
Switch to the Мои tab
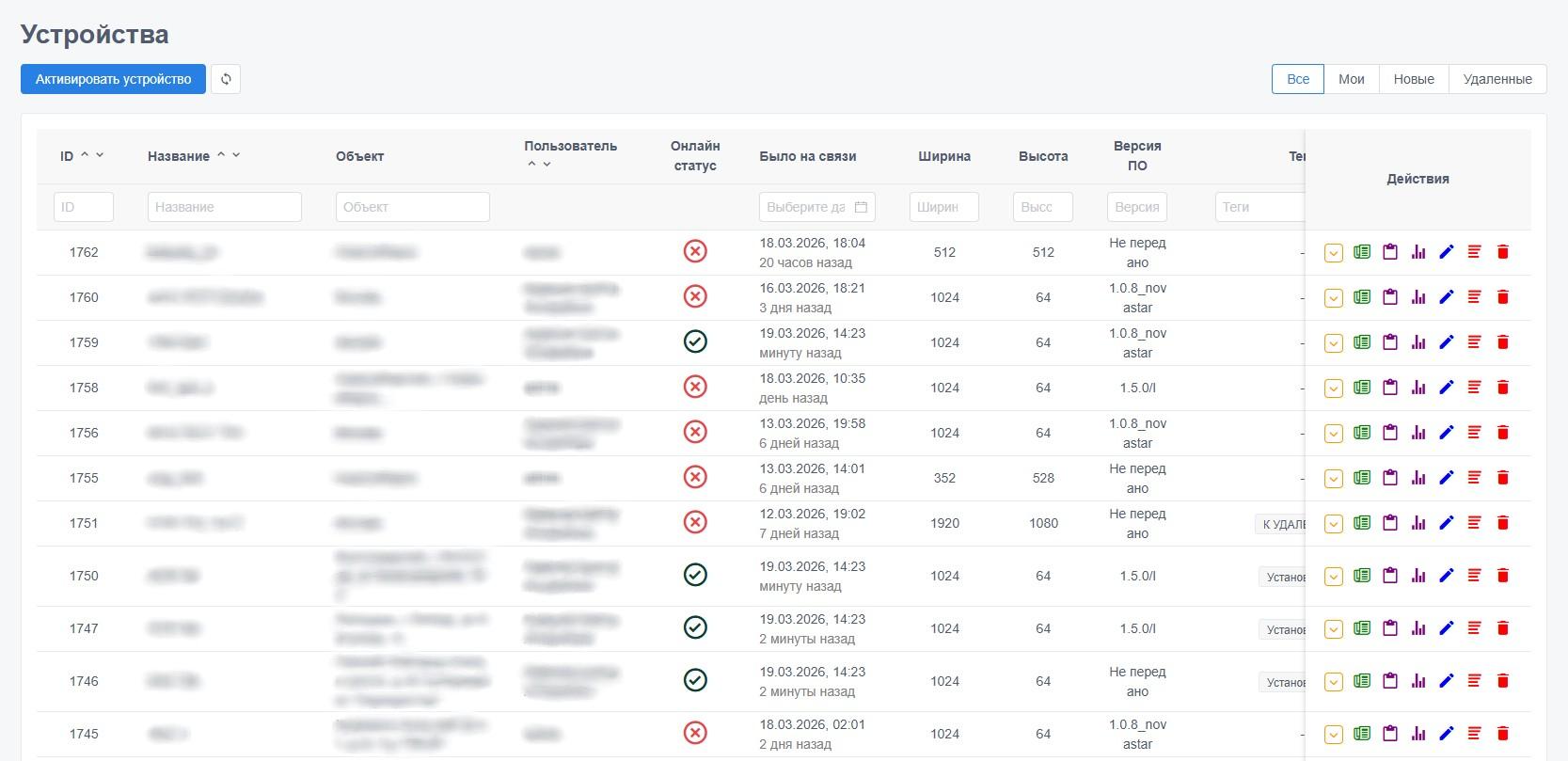coord(1352,79)
